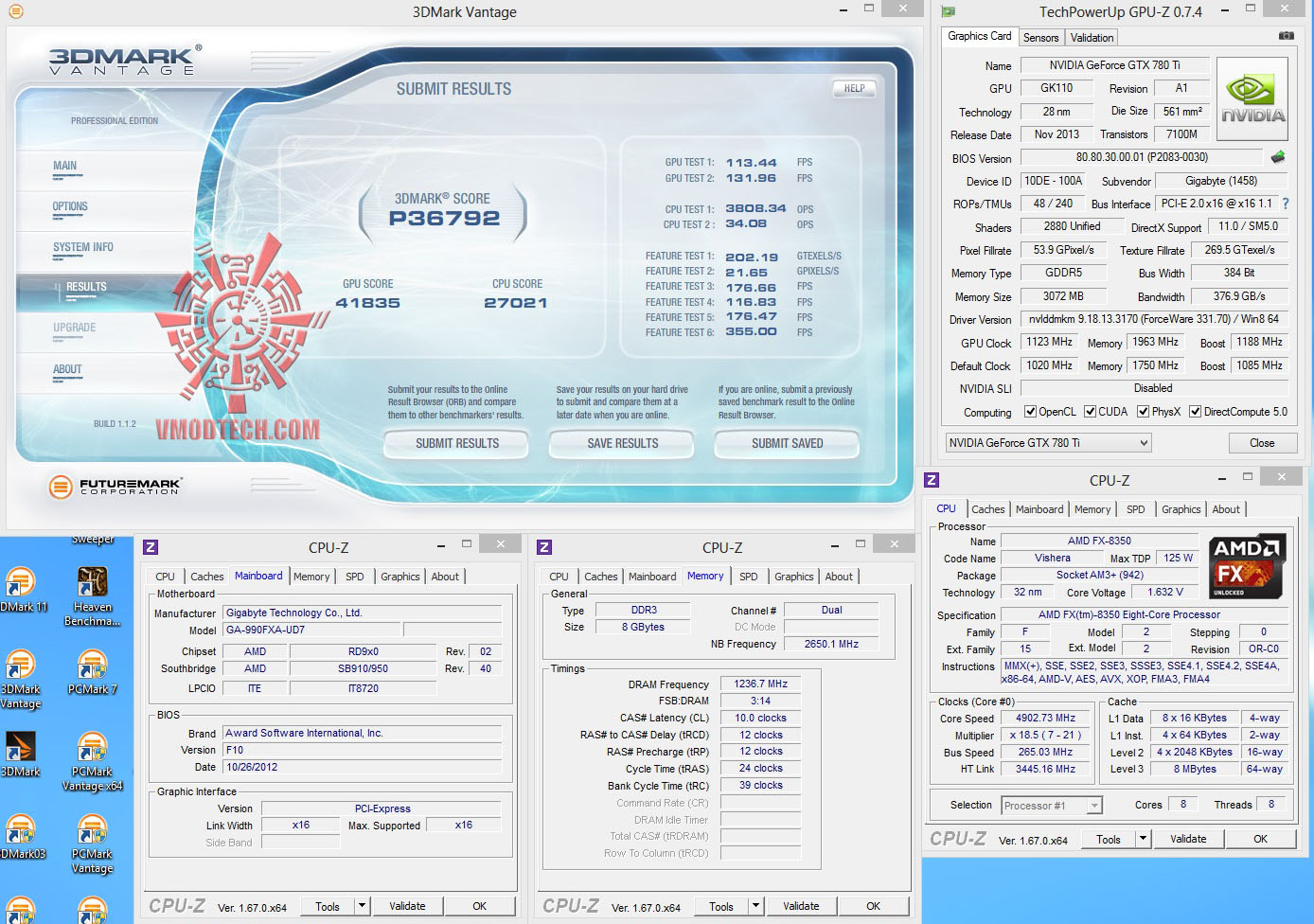Switch to Memory tab in CPU-Z processor window
The height and width of the screenshot is (924, 1314).
click(x=1092, y=509)
